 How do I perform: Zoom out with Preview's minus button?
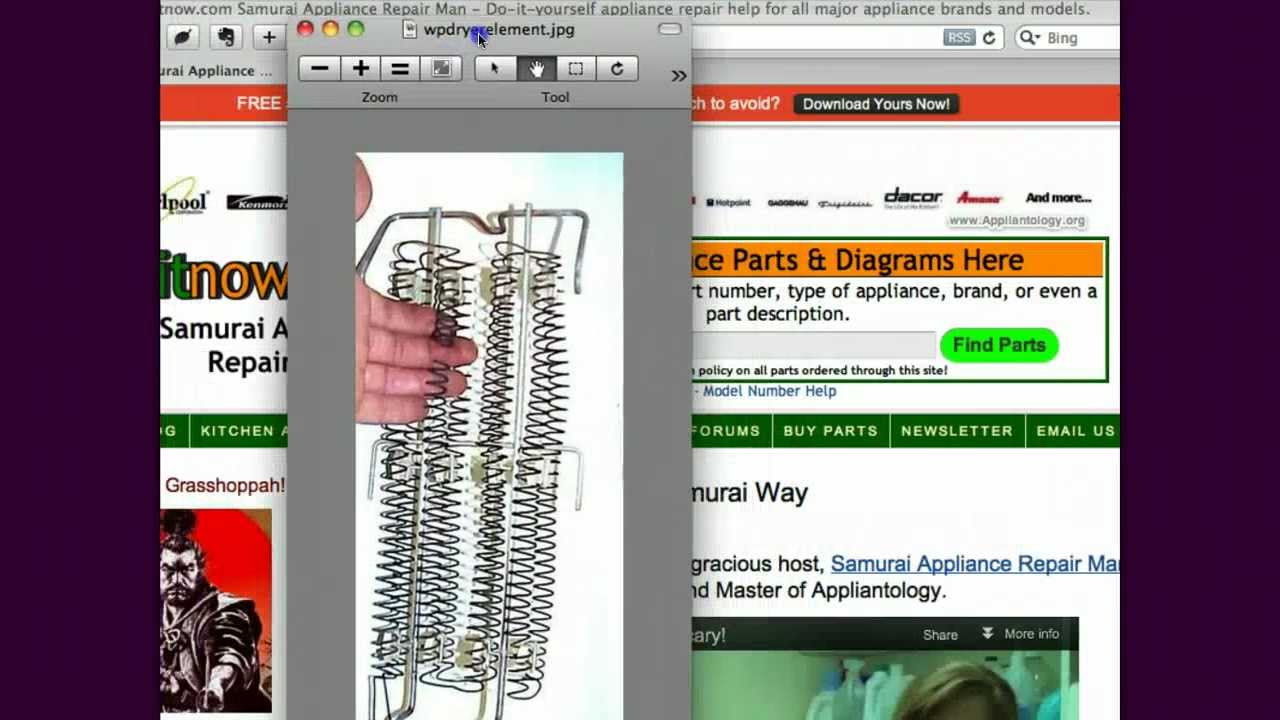click(x=319, y=69)
